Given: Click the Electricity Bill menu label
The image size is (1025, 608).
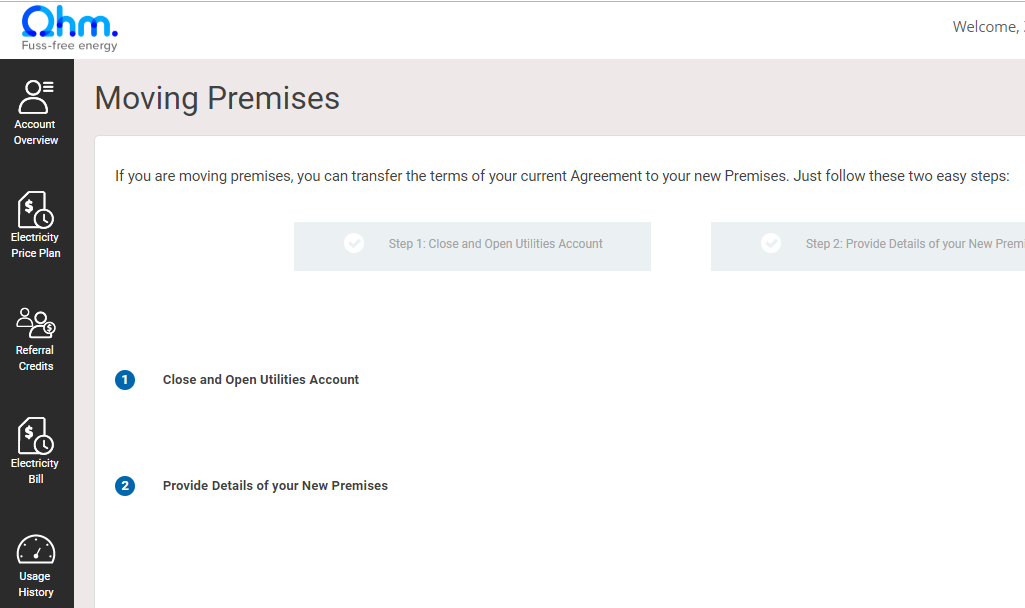Looking at the screenshot, I should tap(36, 472).
